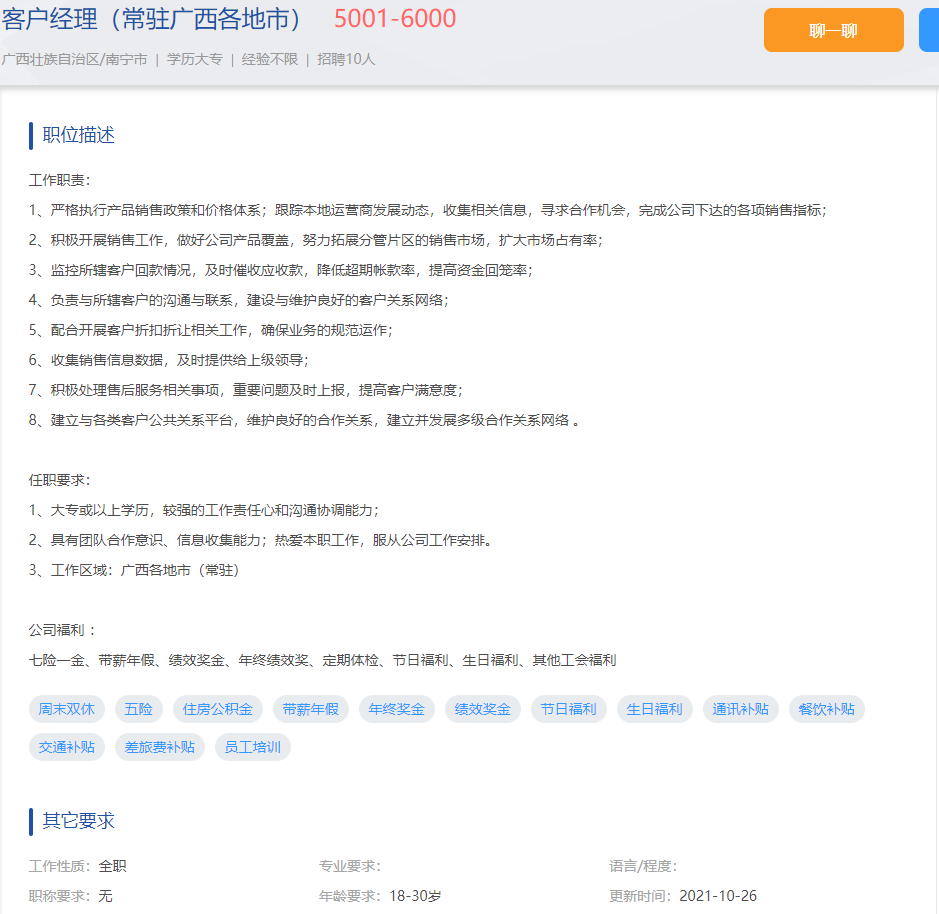Click the 生日福利 benefit tag

click(655, 709)
